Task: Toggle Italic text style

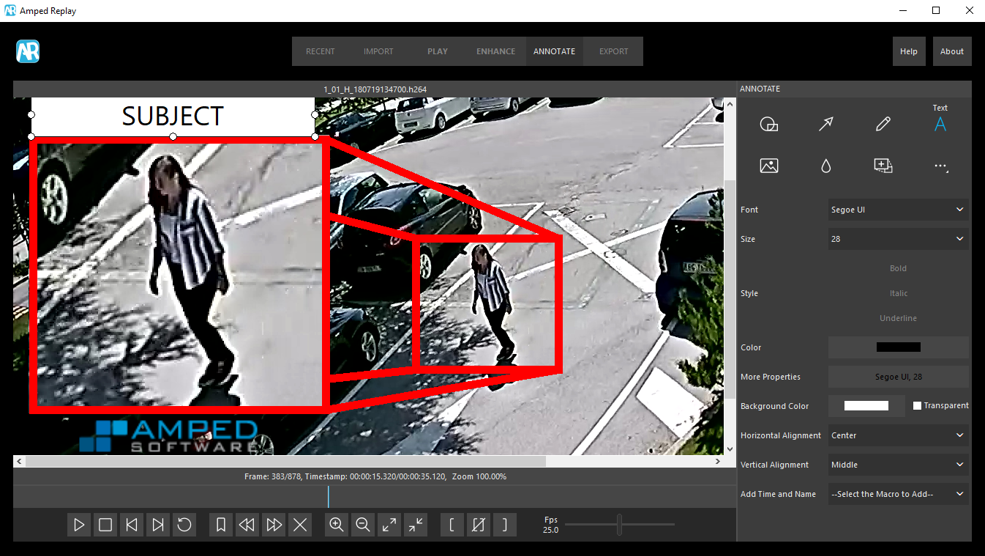Action: pyautogui.click(x=898, y=293)
